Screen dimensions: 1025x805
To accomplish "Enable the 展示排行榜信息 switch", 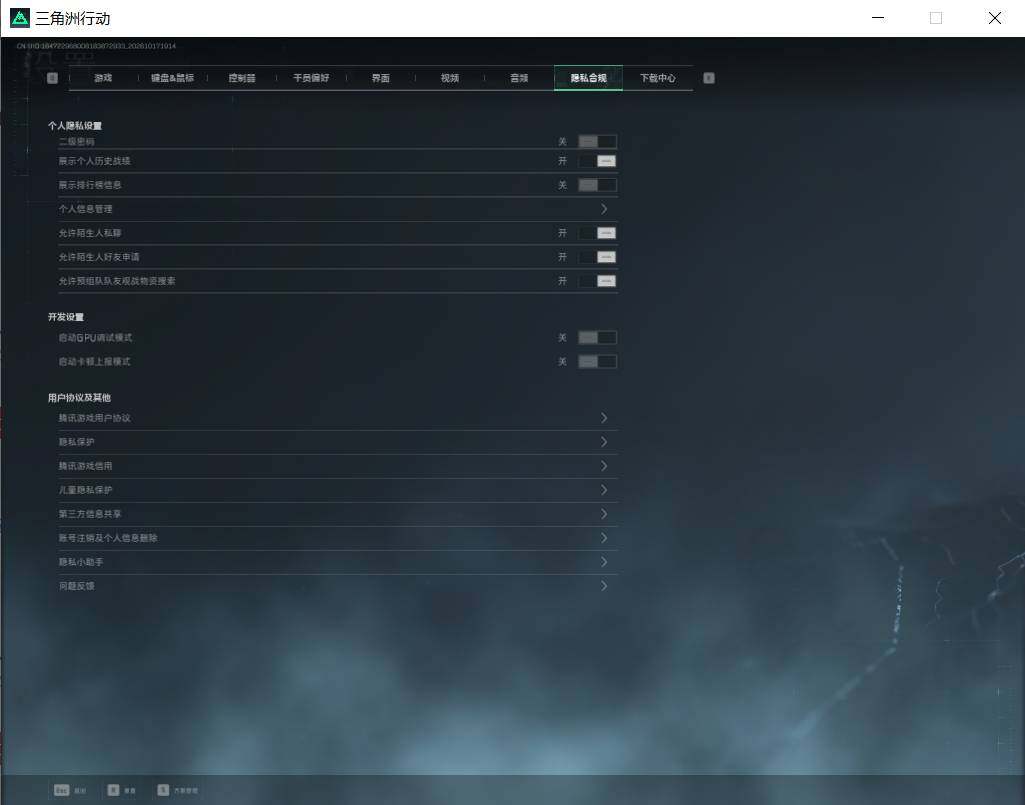I will coord(597,185).
